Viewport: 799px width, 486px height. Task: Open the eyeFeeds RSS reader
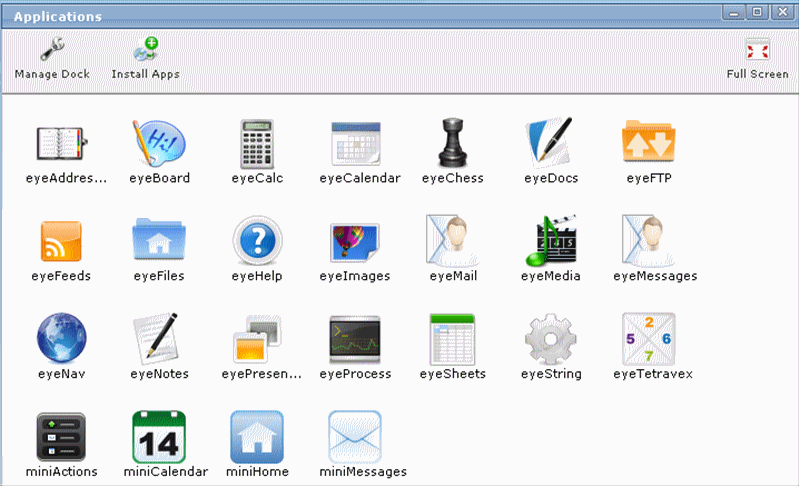[x=61, y=242]
